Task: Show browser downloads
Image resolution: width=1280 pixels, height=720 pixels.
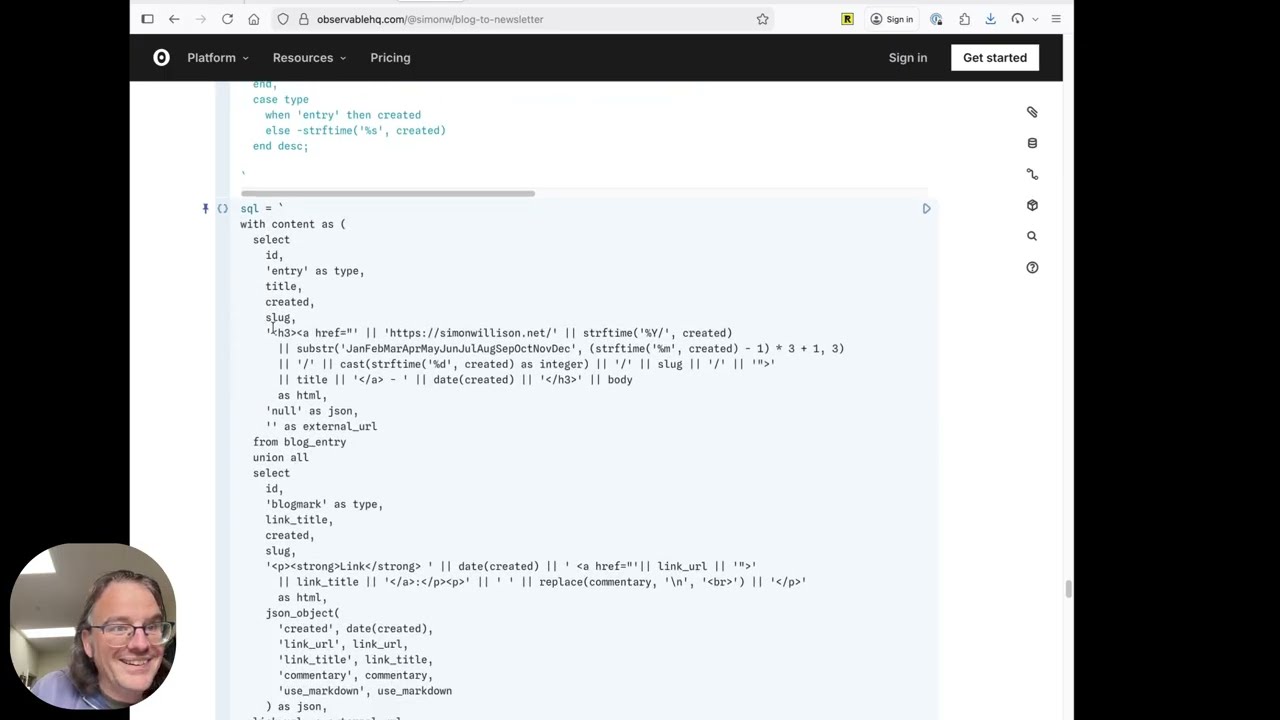Action: click(990, 19)
